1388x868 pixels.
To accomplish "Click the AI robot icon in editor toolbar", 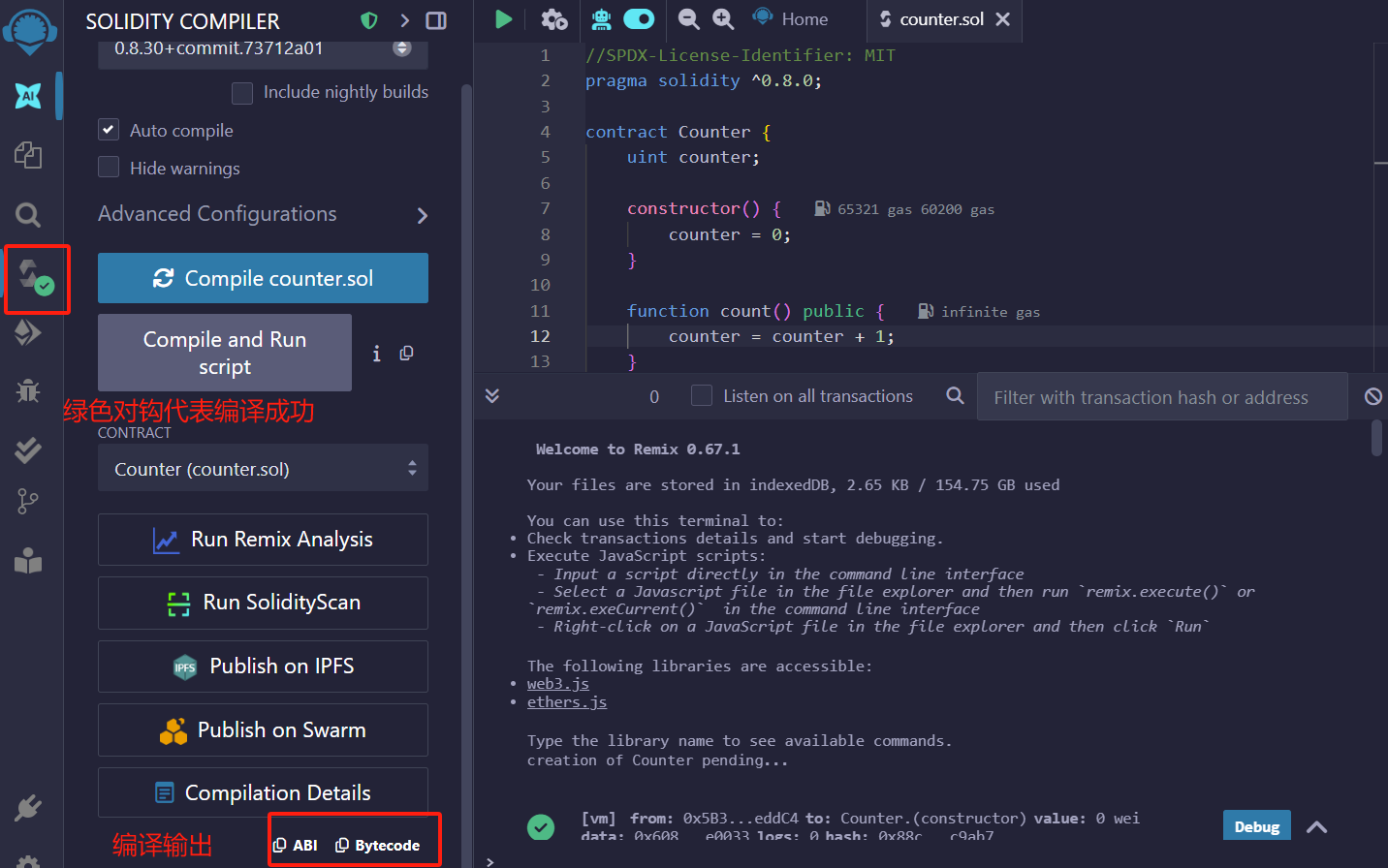I will [602, 19].
